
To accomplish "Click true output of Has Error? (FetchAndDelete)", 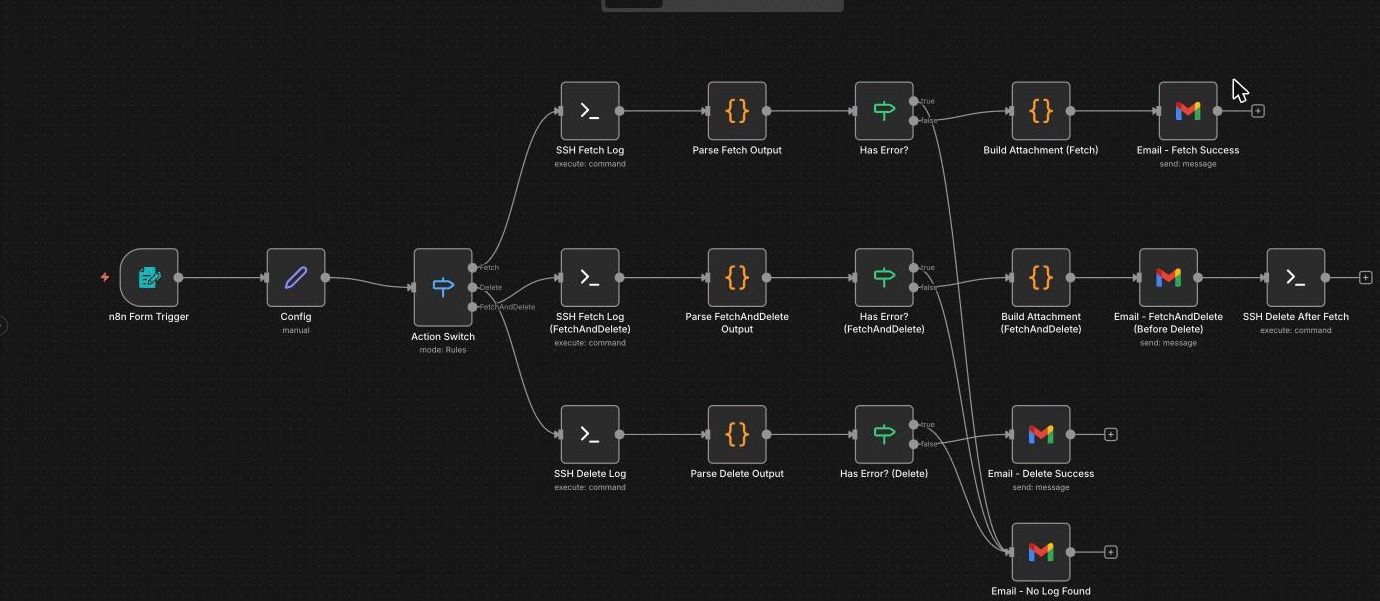I will tap(914, 268).
